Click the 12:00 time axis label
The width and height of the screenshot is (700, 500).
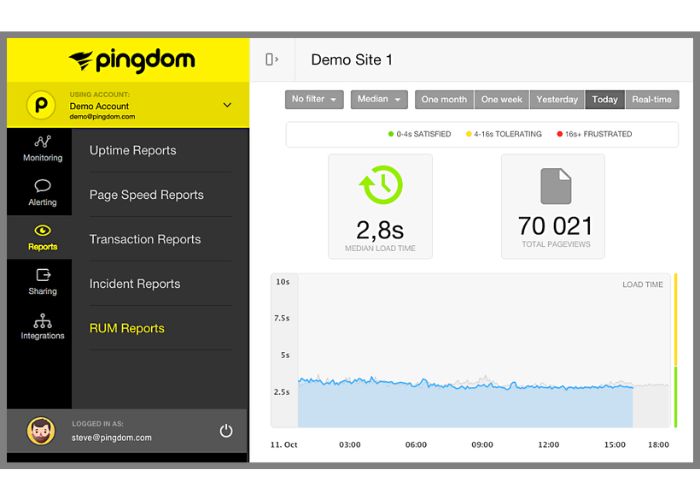(x=548, y=445)
